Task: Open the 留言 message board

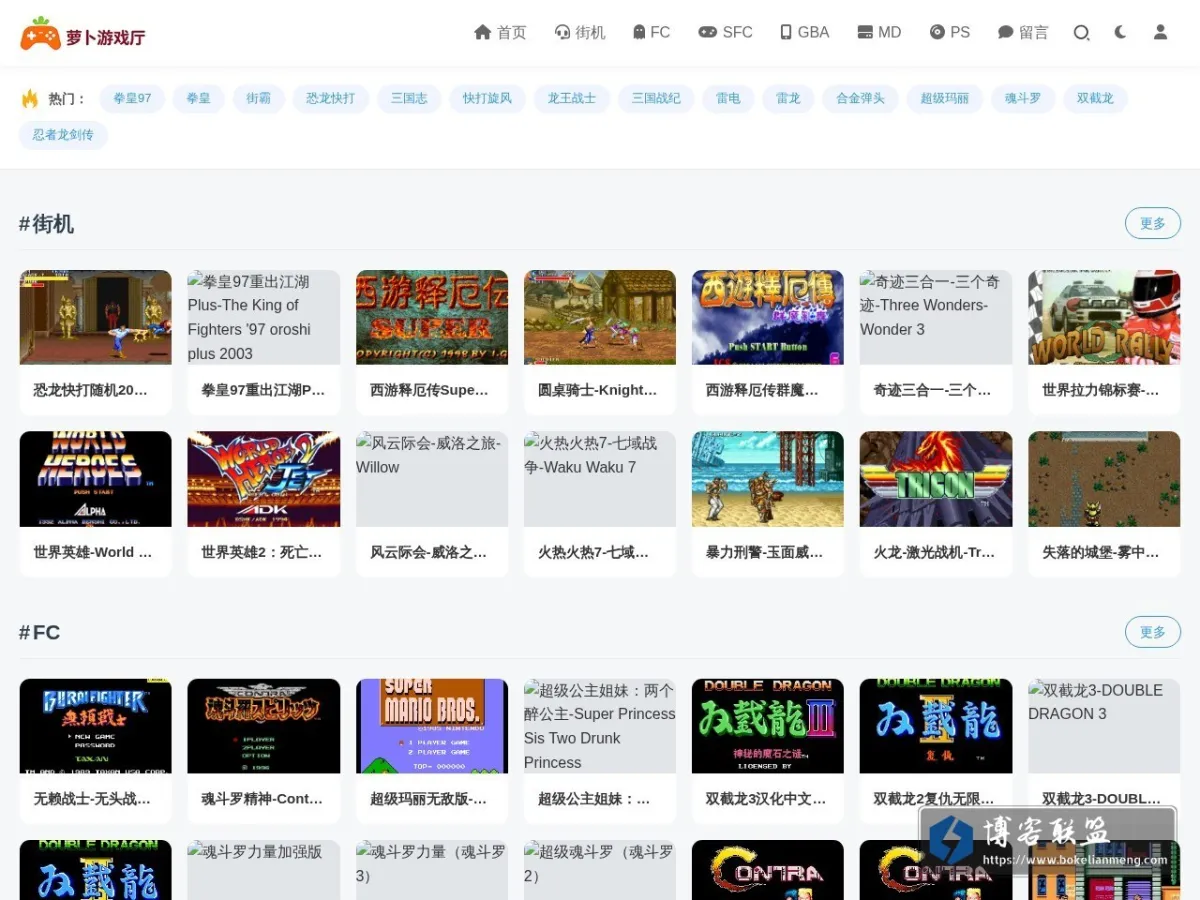Action: point(1023,32)
